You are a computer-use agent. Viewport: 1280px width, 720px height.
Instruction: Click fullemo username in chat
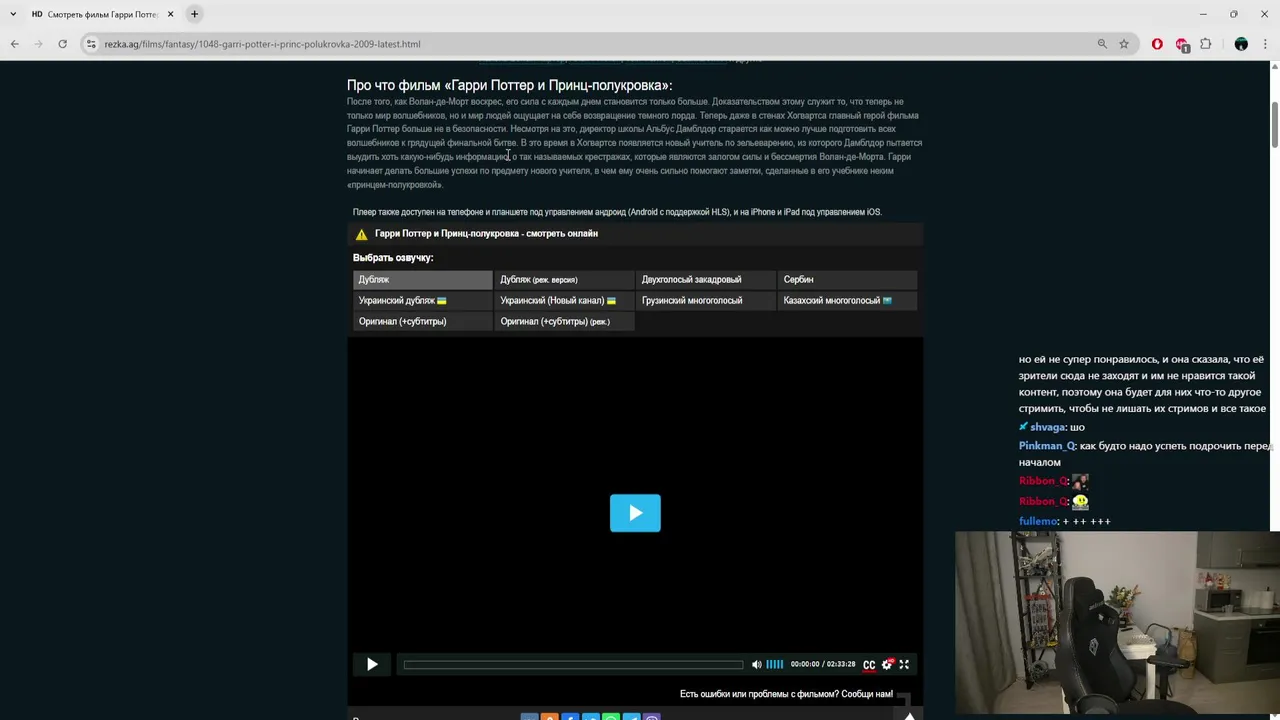1038,522
